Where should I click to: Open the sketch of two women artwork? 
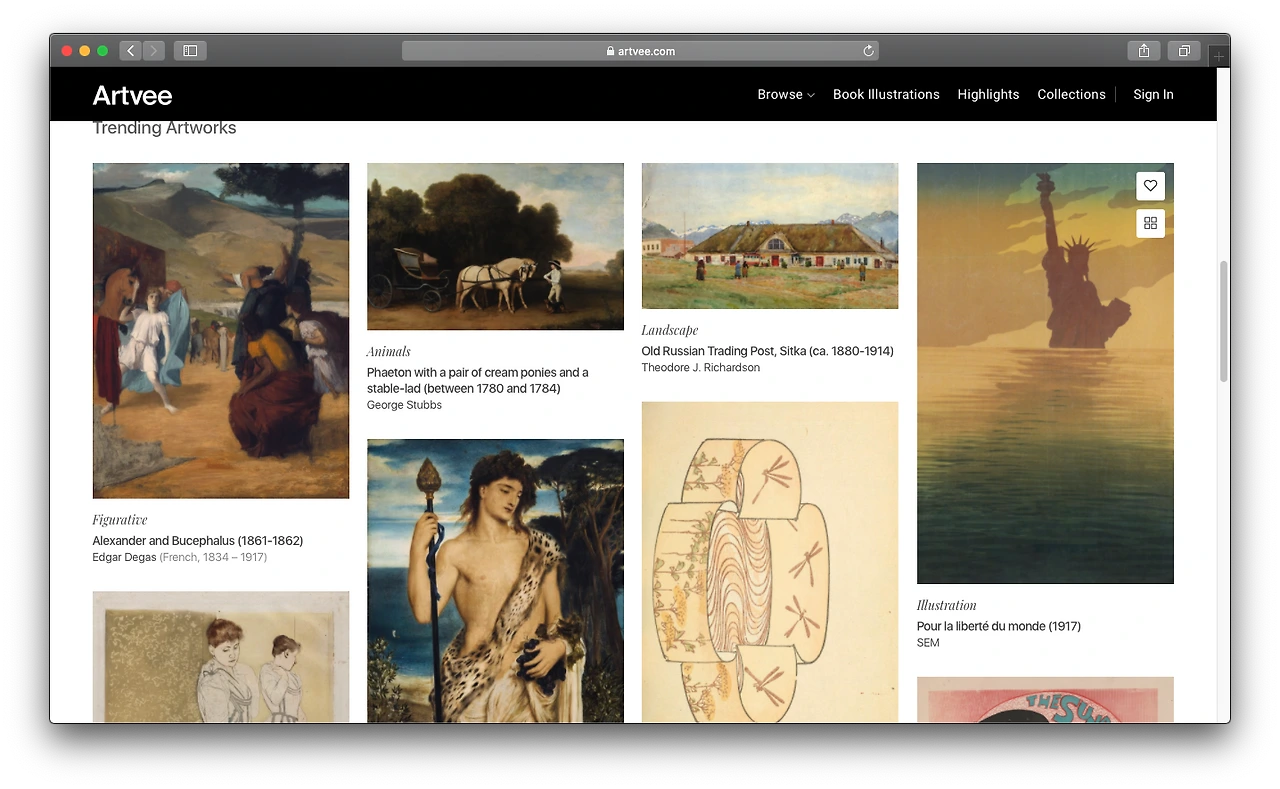(x=221, y=657)
